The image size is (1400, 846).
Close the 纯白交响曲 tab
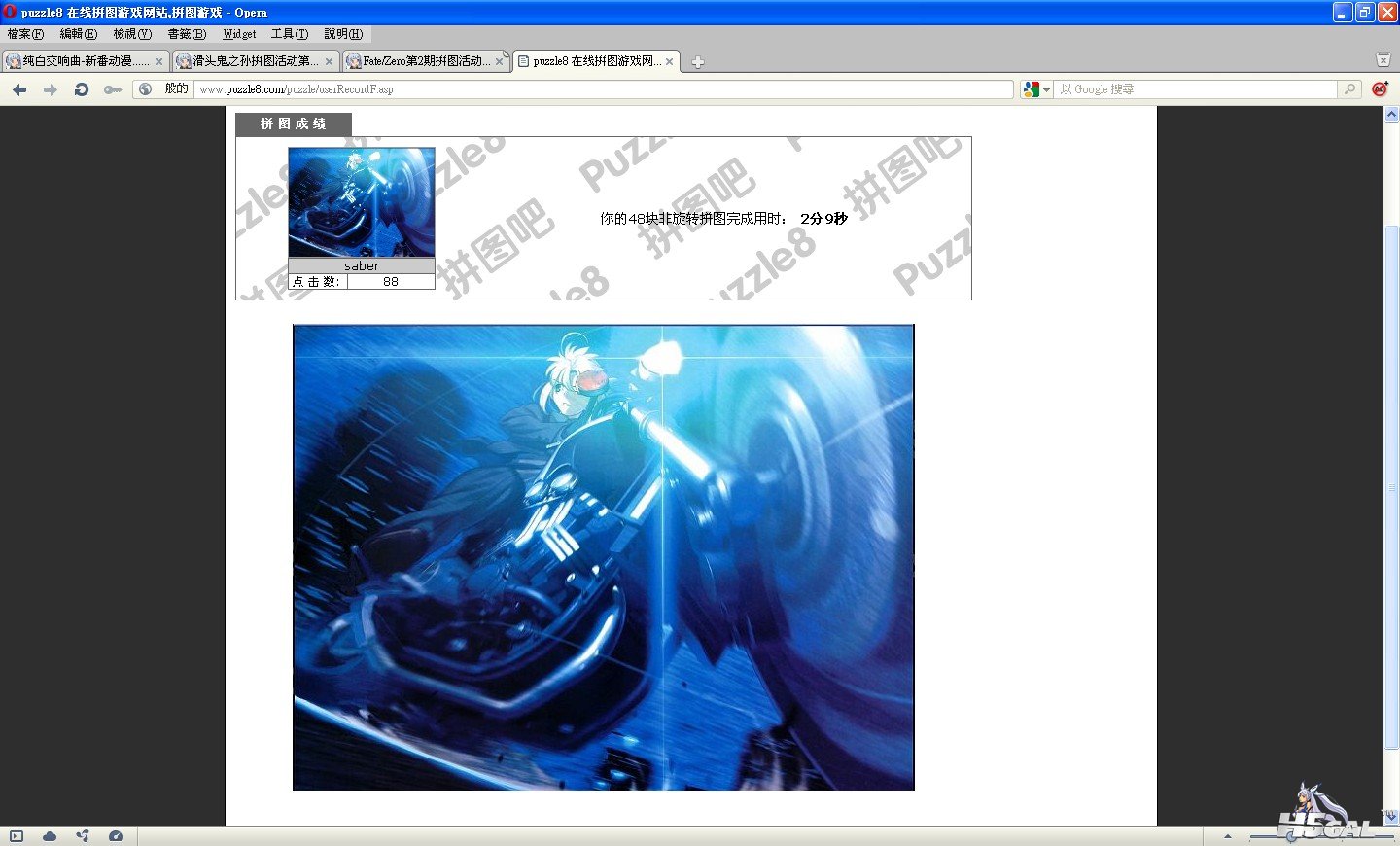tap(158, 61)
